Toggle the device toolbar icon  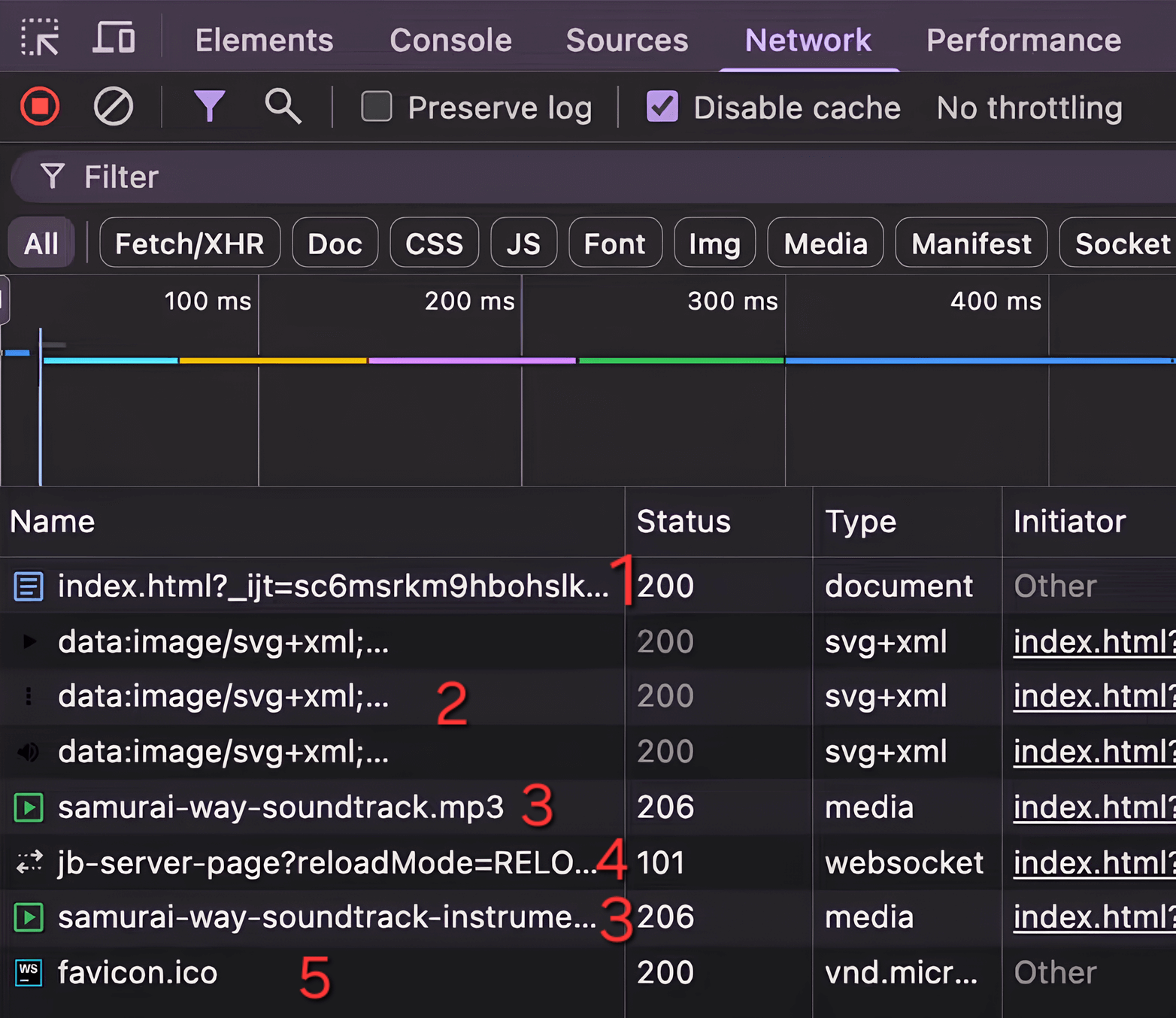pyautogui.click(x=114, y=38)
